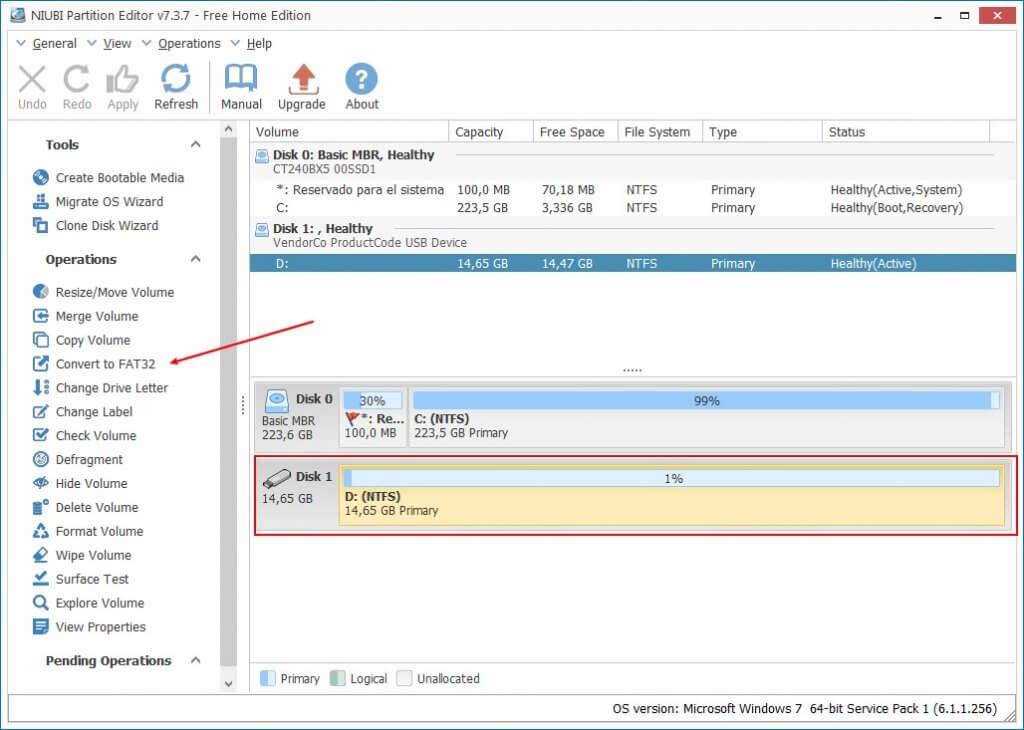Click the Hide Volume icon
1024x730 pixels.
coord(40,483)
